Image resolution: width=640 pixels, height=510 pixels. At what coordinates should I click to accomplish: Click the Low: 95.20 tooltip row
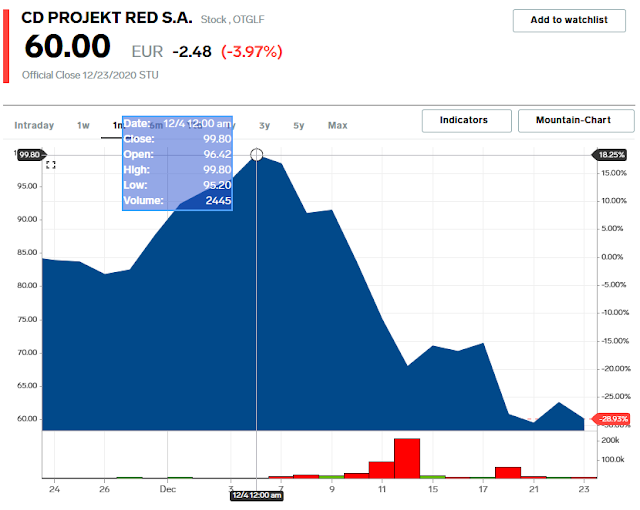coord(178,185)
